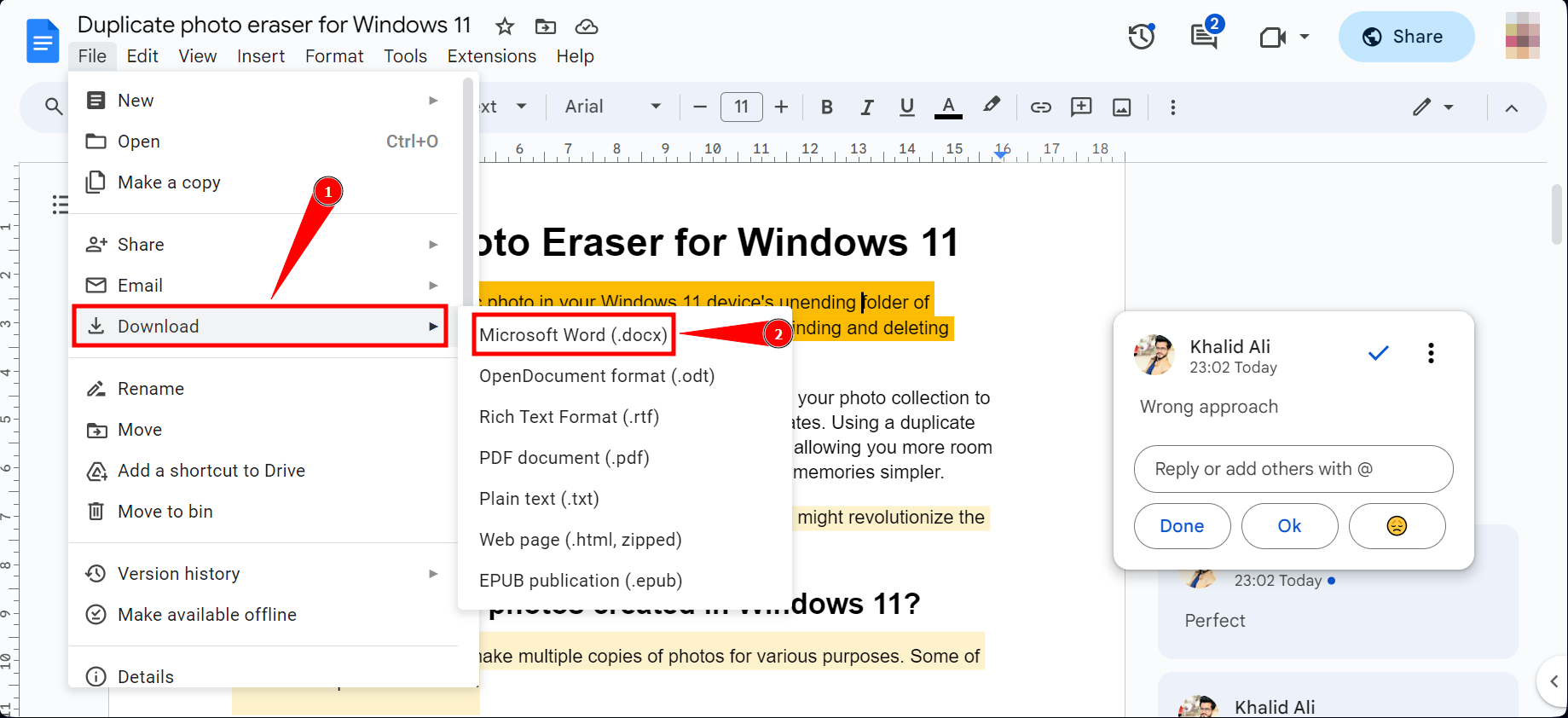Choose EPUB publication (.epub)
The height and width of the screenshot is (718, 1568).
(581, 581)
